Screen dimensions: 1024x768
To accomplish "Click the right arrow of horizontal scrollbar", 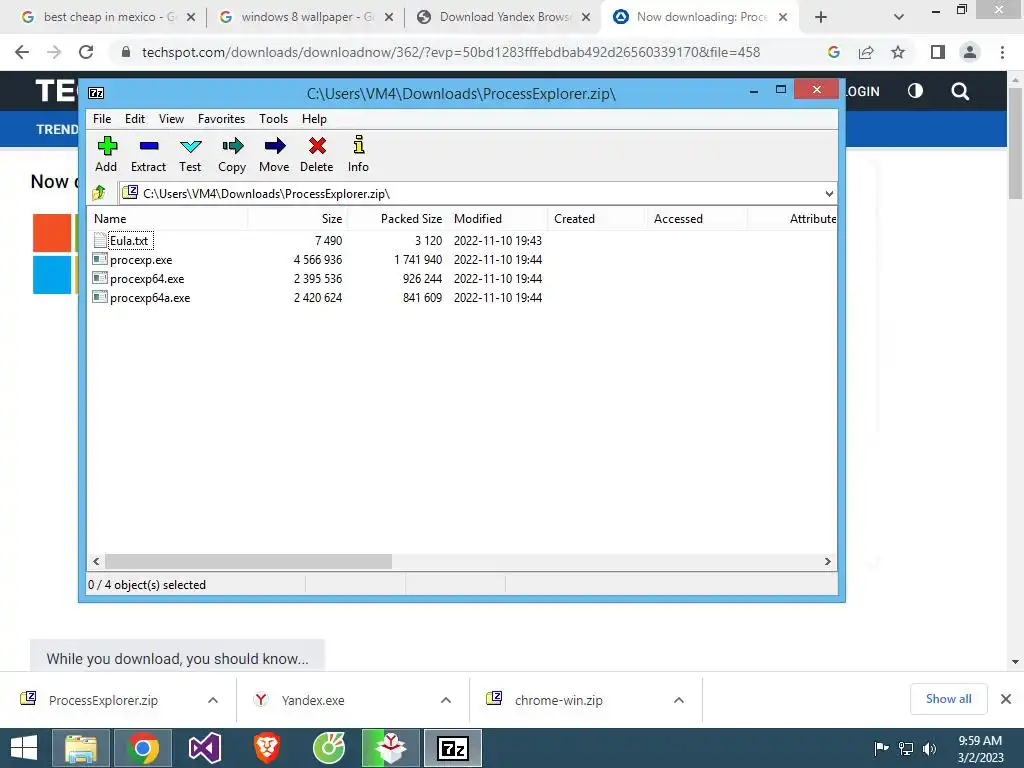I will (827, 562).
